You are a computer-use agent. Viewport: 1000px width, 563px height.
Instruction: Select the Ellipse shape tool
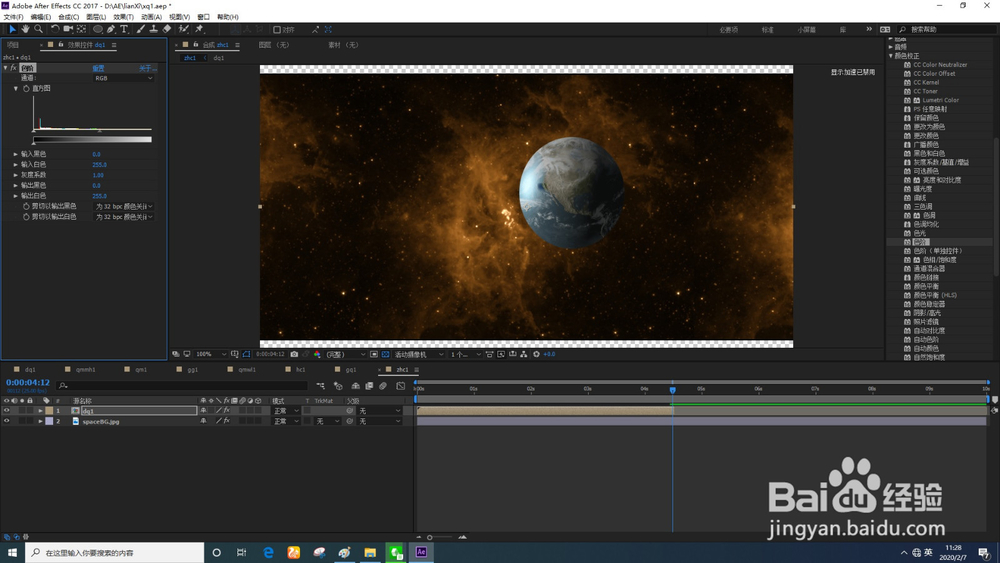[98, 29]
